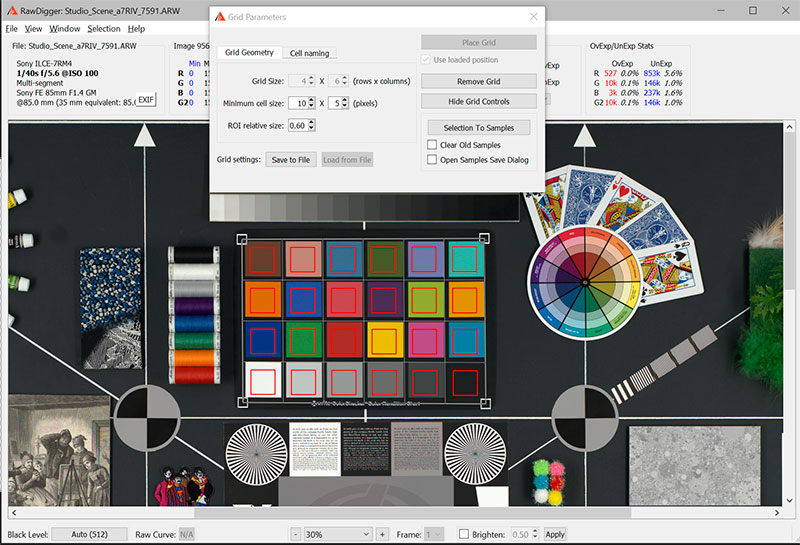Close the Grid Parameters dialog
Viewport: 800px width, 545px height.
tap(534, 17)
